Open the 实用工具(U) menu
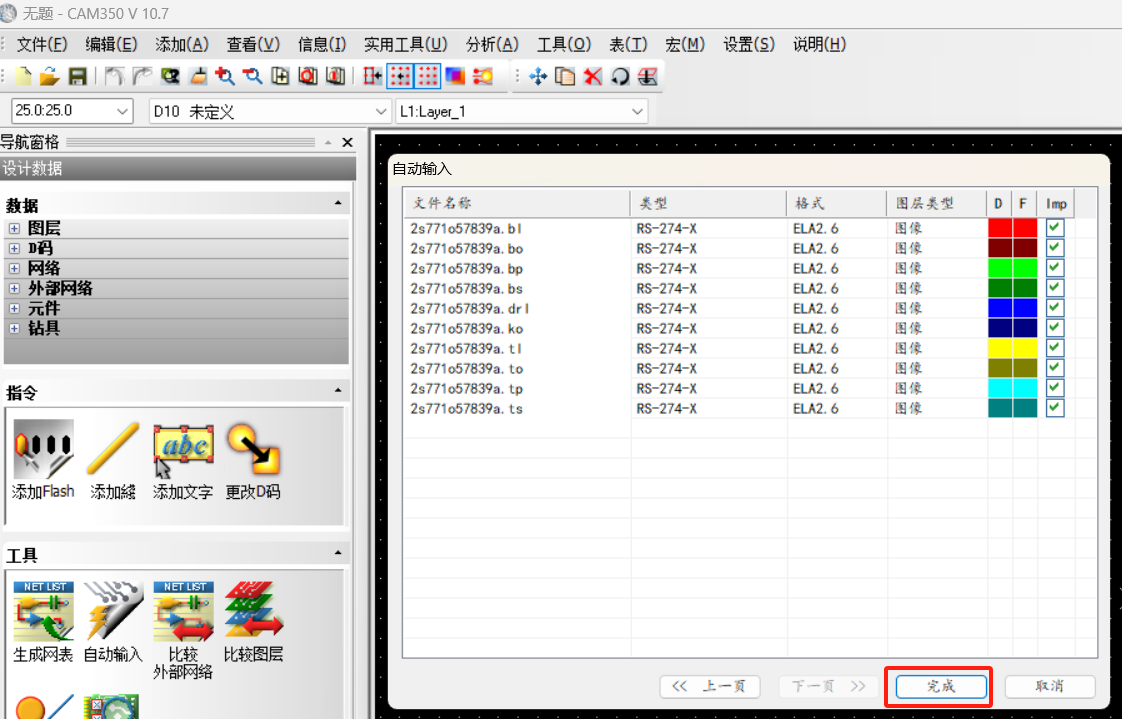The image size is (1122, 719). pos(405,44)
